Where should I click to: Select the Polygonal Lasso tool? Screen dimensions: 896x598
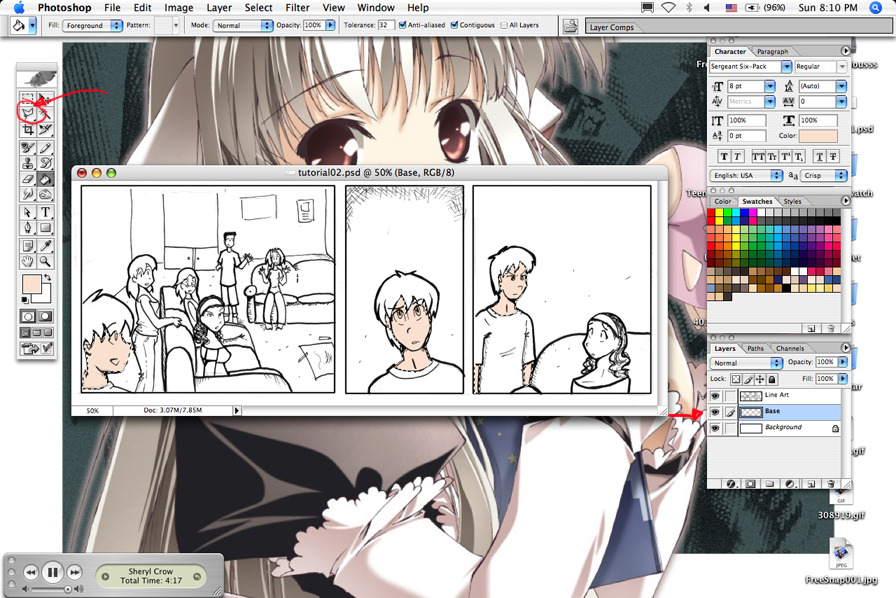27,113
